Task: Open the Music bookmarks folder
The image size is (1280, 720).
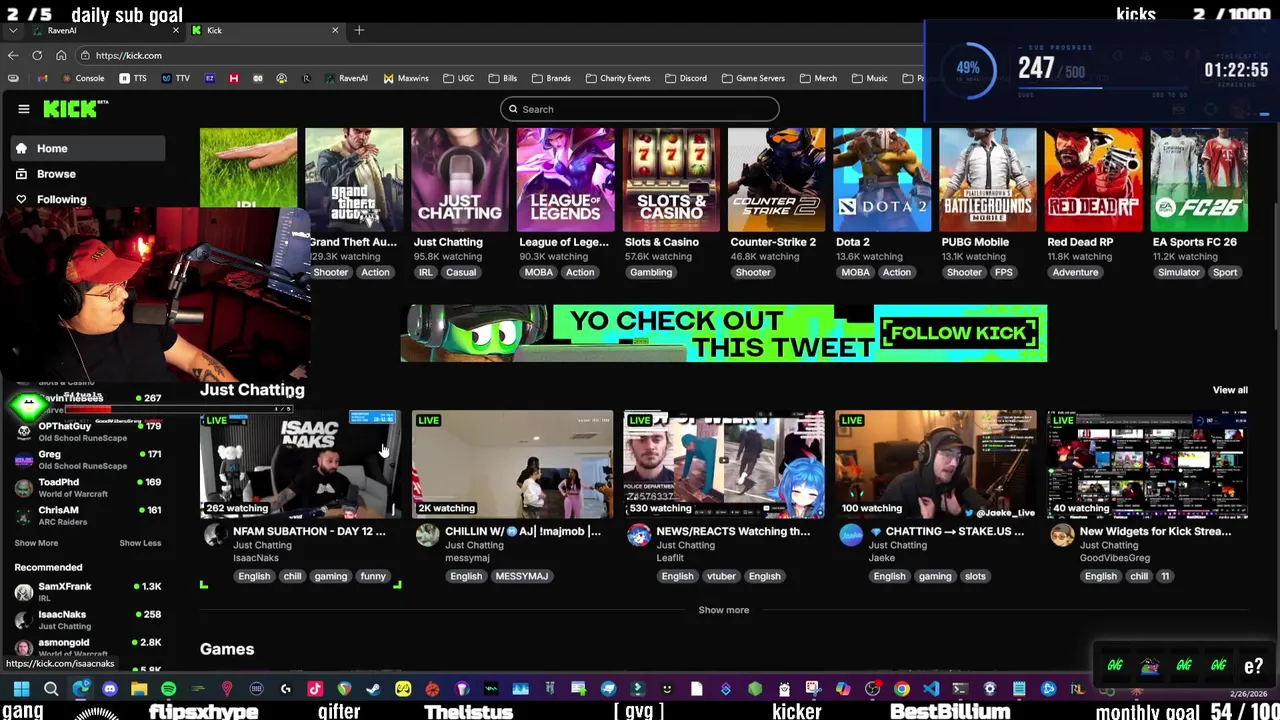Action: (x=869, y=78)
